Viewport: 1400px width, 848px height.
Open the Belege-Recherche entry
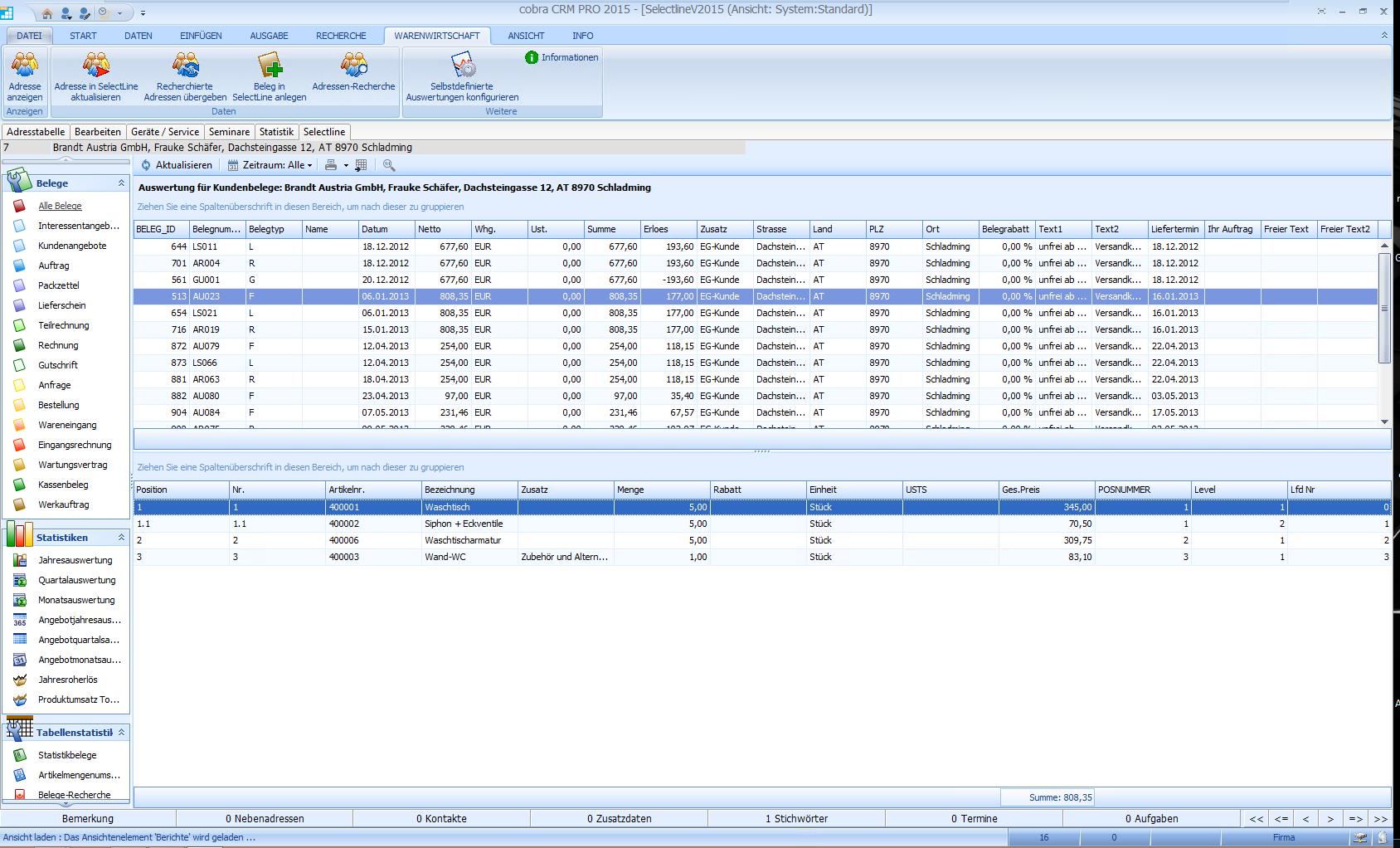point(74,795)
